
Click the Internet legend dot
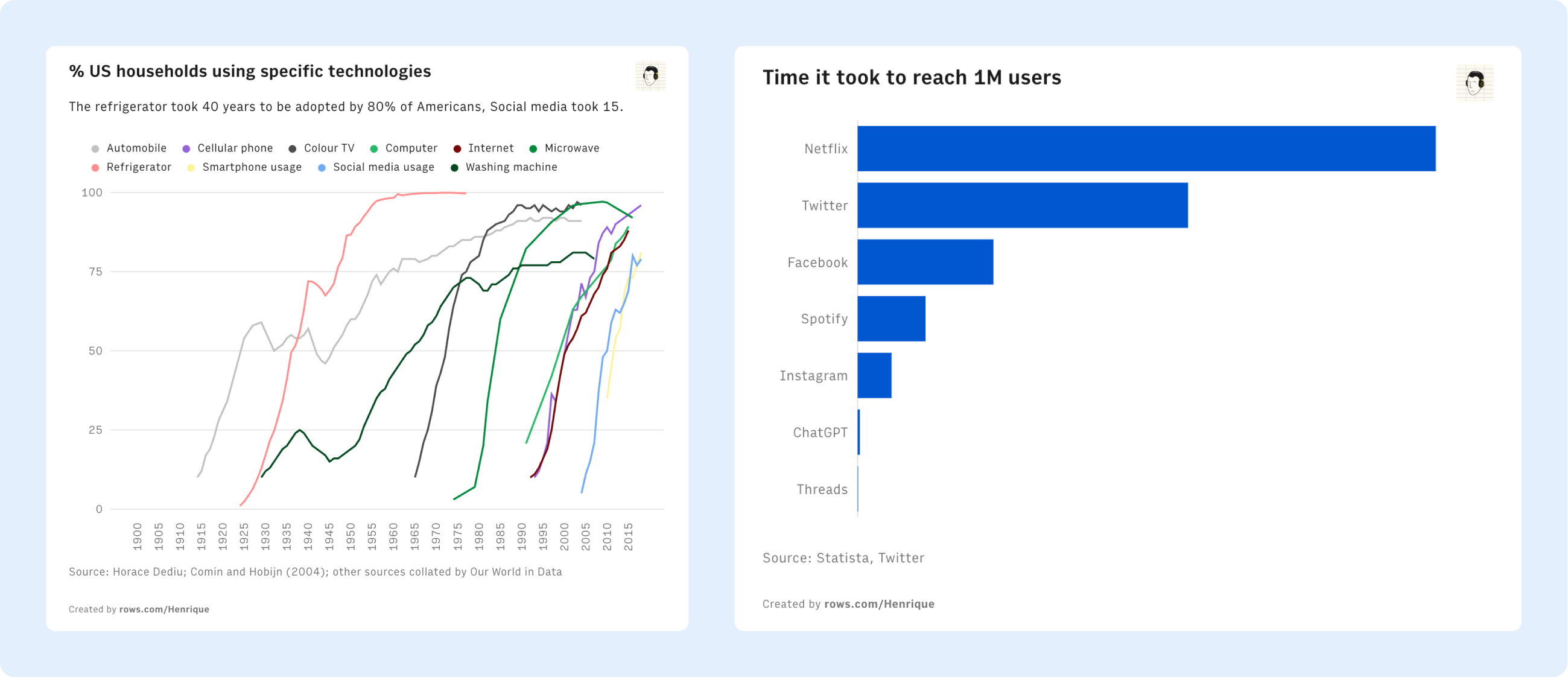pyautogui.click(x=457, y=148)
